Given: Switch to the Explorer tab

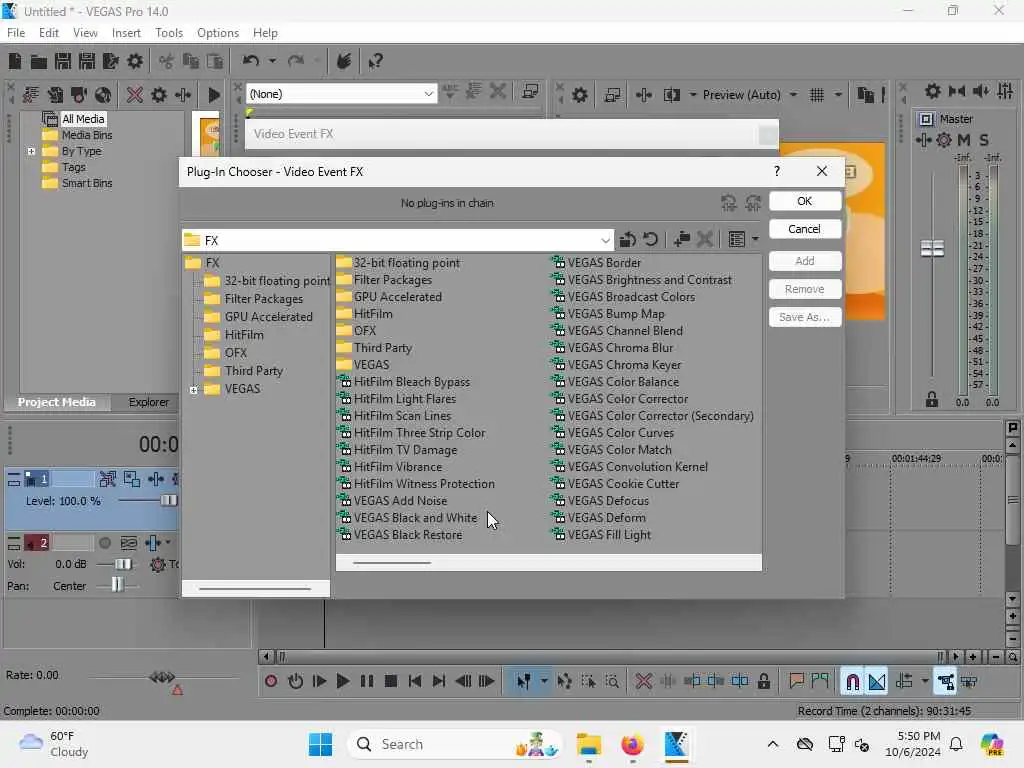Looking at the screenshot, I should coord(148,402).
